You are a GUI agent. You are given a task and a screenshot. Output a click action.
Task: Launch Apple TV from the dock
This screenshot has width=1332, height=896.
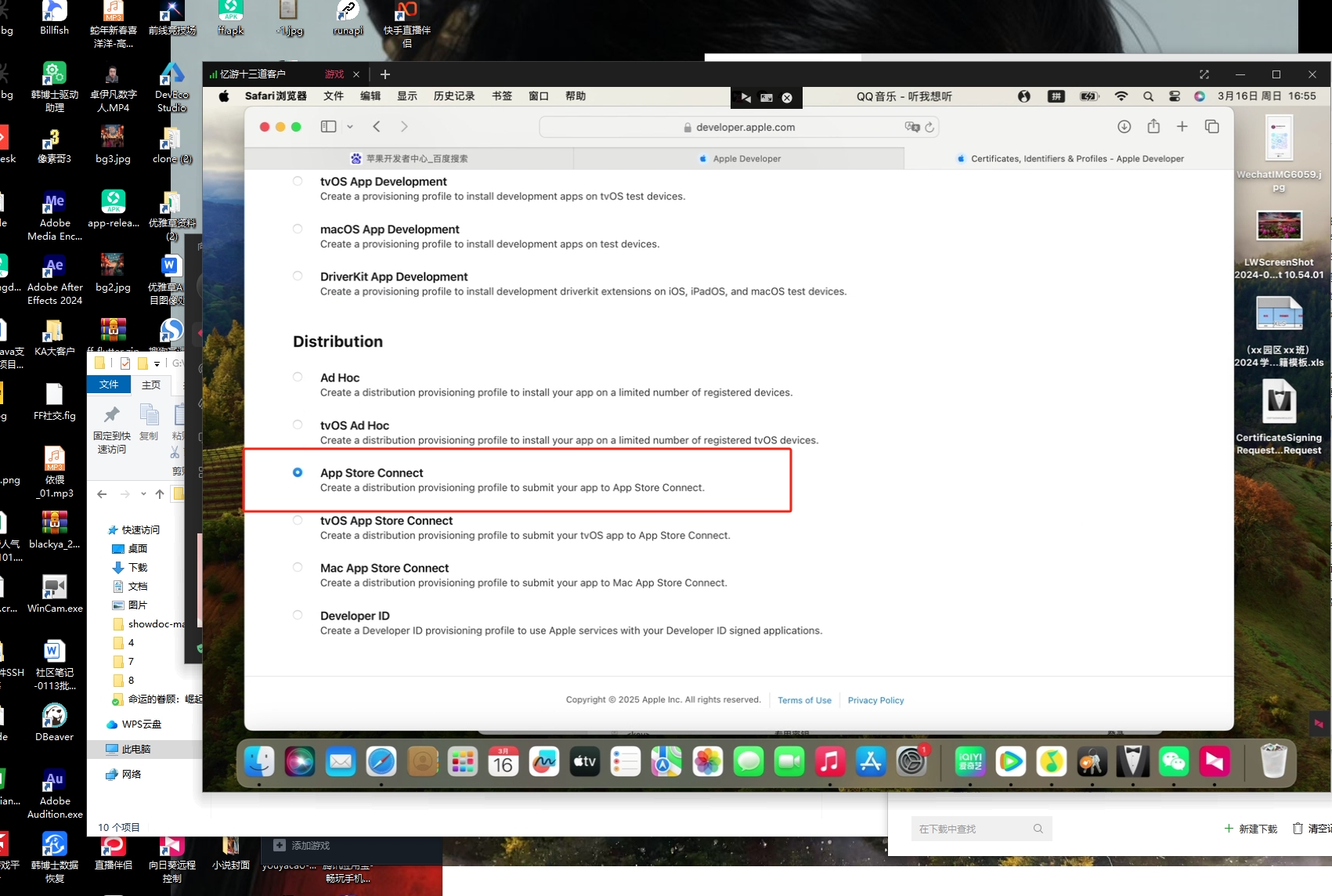tap(585, 761)
